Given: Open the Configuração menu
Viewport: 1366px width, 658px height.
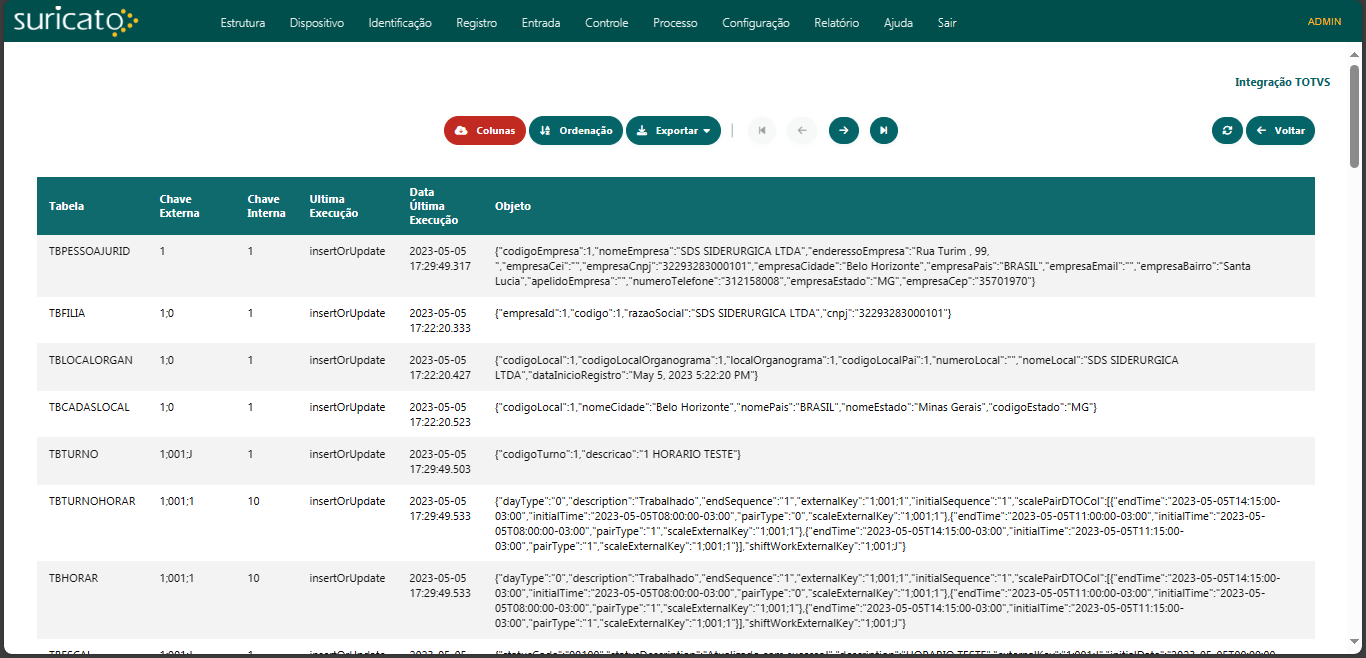Looking at the screenshot, I should click(756, 23).
